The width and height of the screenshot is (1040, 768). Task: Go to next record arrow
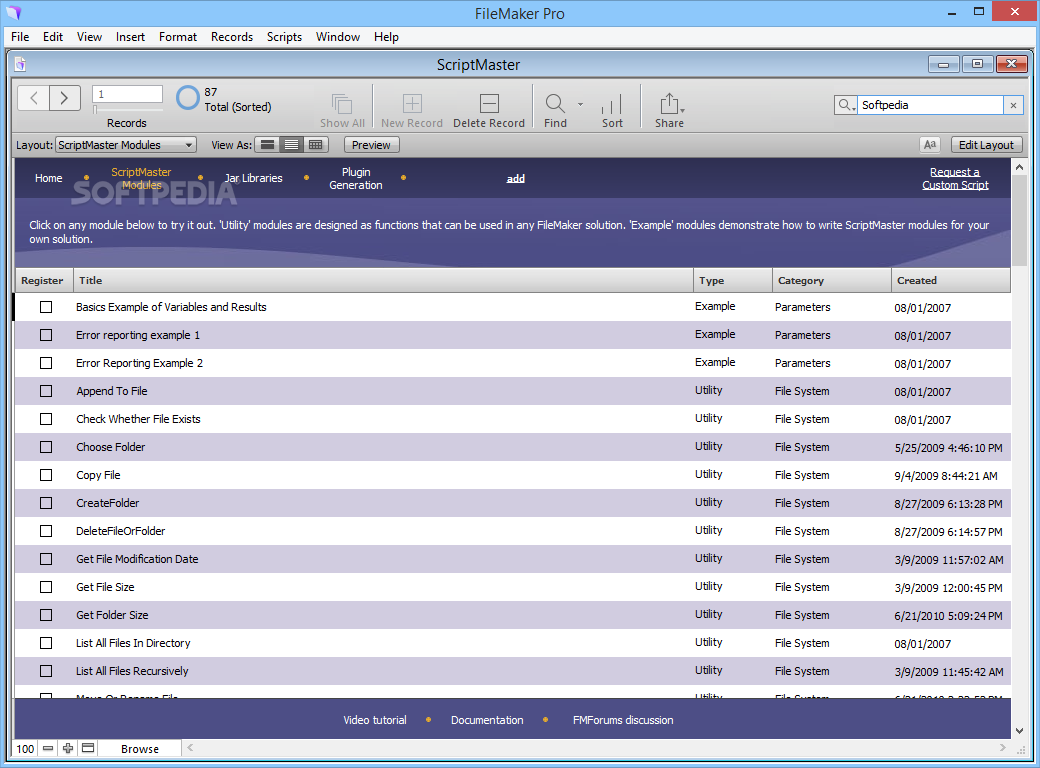click(x=64, y=98)
